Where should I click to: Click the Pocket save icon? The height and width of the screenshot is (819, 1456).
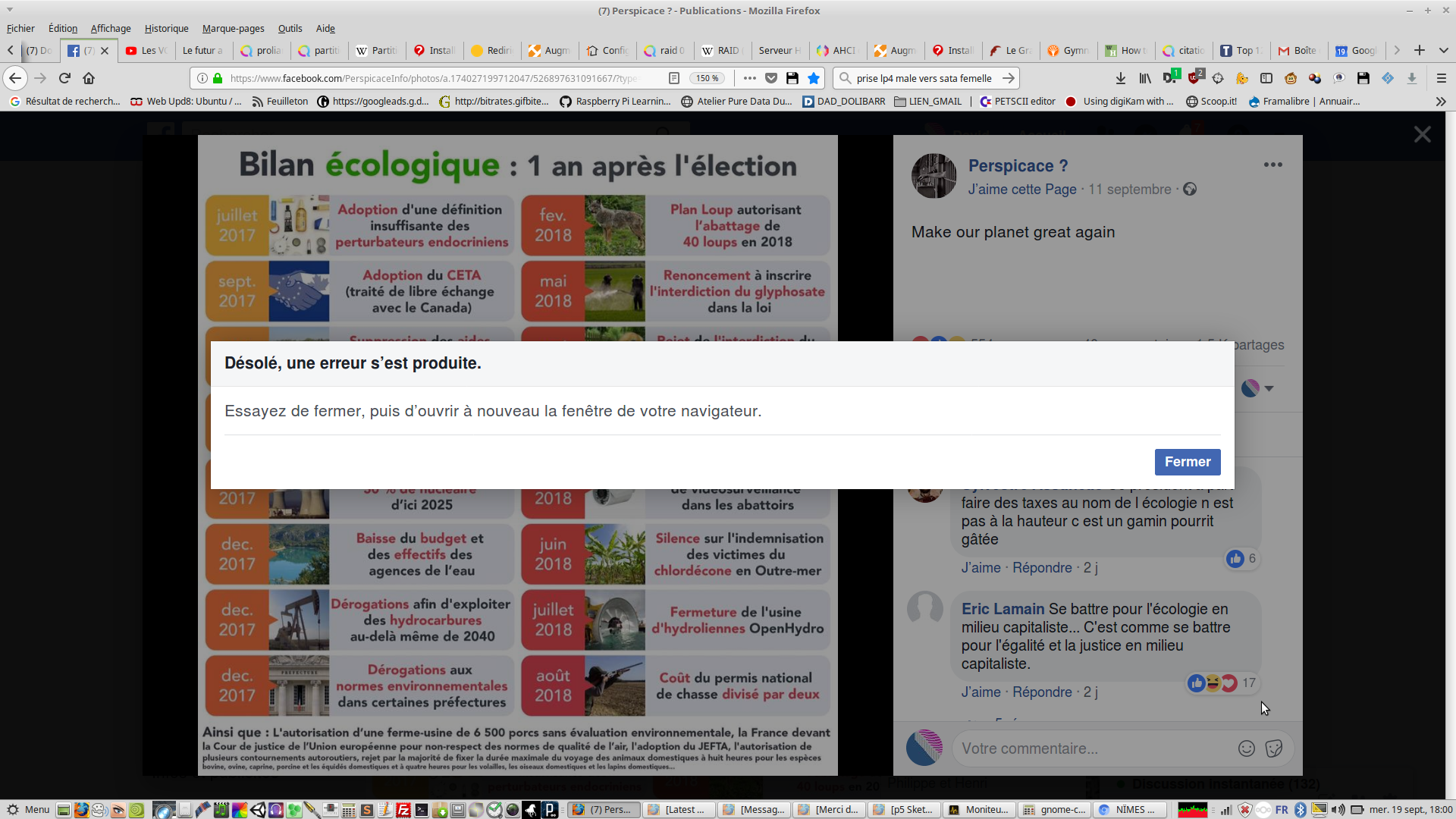[771, 78]
